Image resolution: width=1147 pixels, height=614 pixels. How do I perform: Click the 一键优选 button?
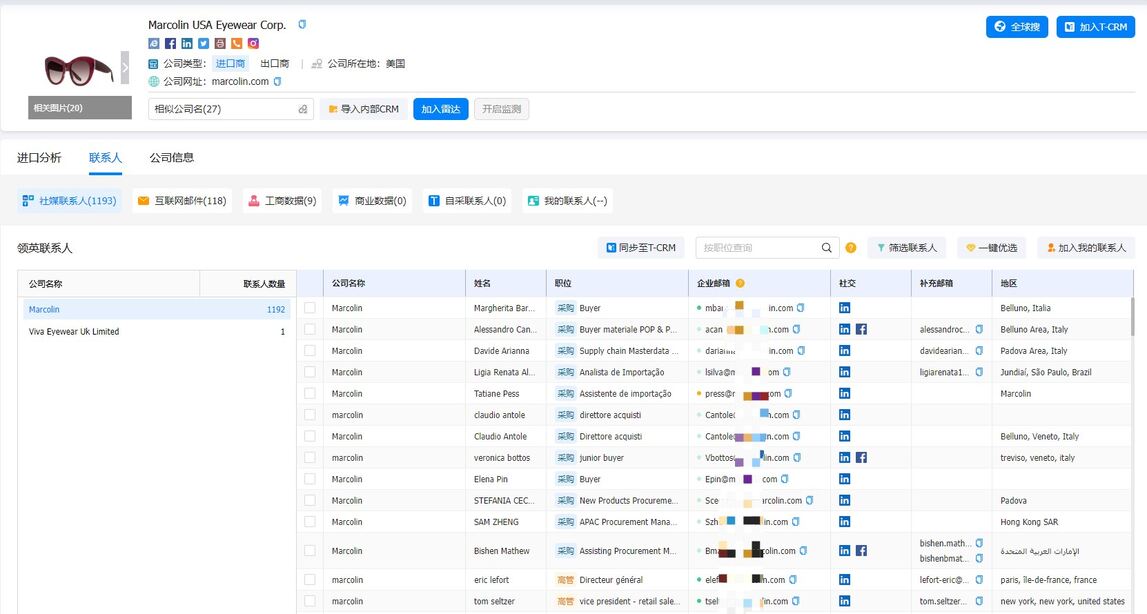[992, 248]
